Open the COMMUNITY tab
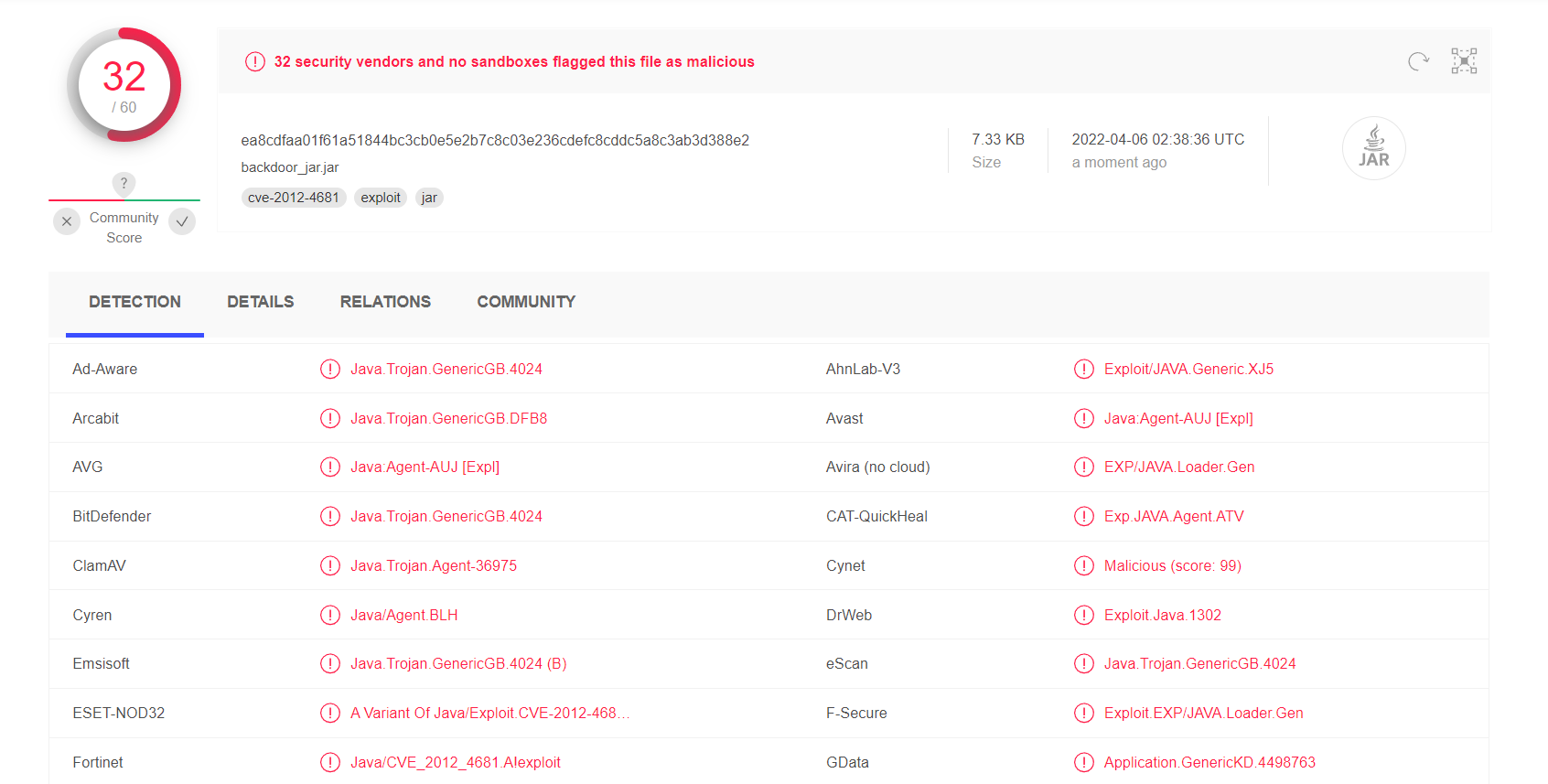Viewport: 1548px width, 784px height. point(526,302)
